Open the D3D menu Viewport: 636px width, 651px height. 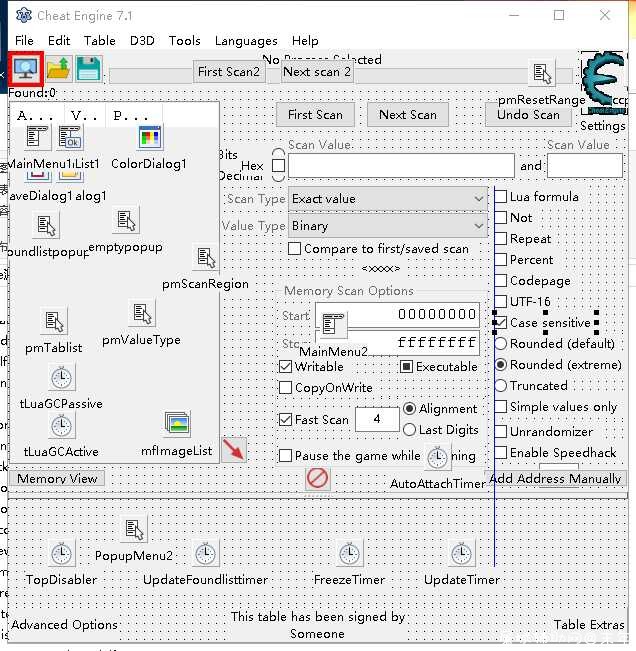coord(142,41)
